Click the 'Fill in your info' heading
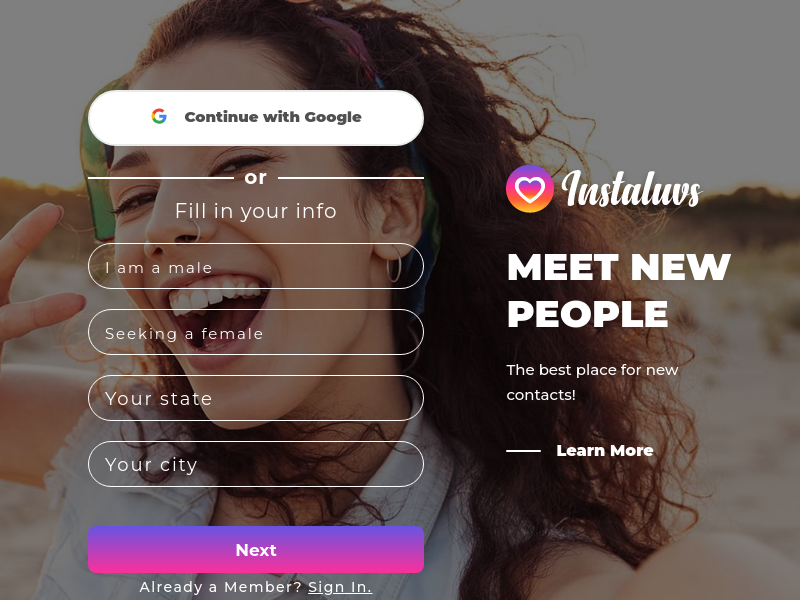Image resolution: width=800 pixels, height=600 pixels. [256, 211]
